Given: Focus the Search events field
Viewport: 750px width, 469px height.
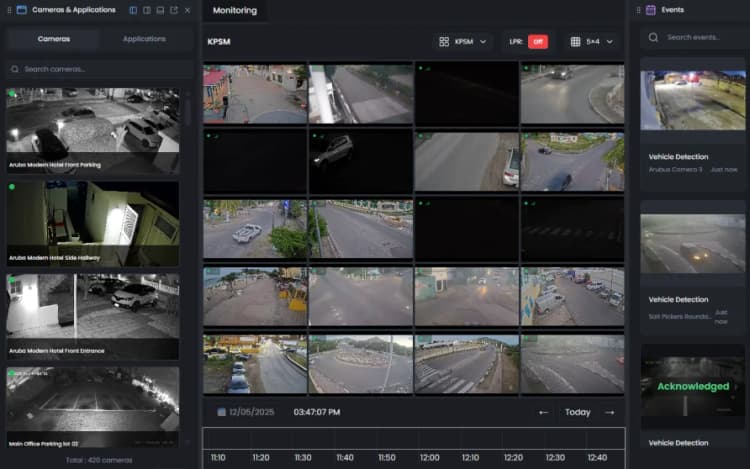Looking at the screenshot, I should 694,37.
